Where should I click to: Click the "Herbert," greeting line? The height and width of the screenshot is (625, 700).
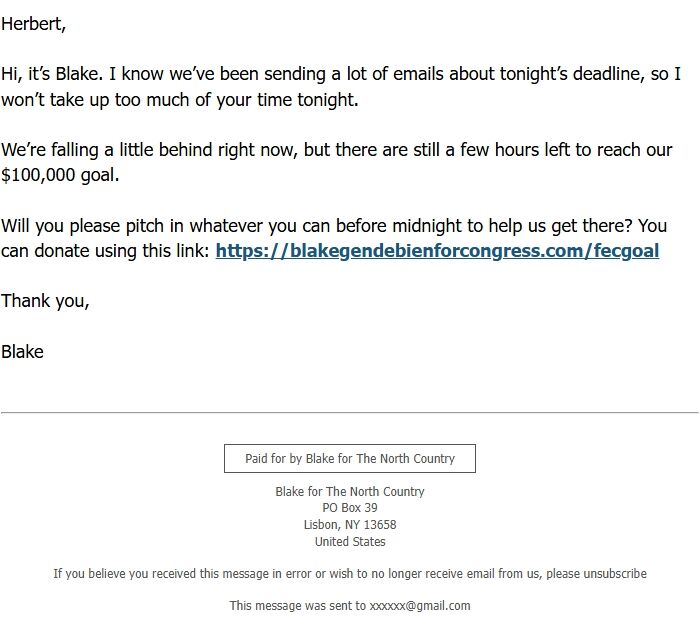click(x=33, y=24)
